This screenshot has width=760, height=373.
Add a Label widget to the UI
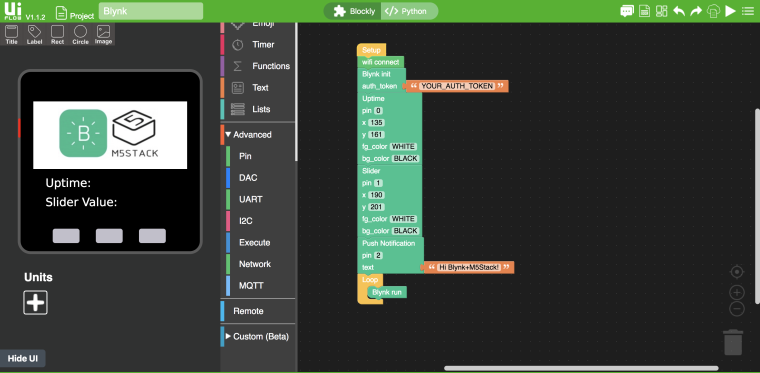tap(34, 35)
